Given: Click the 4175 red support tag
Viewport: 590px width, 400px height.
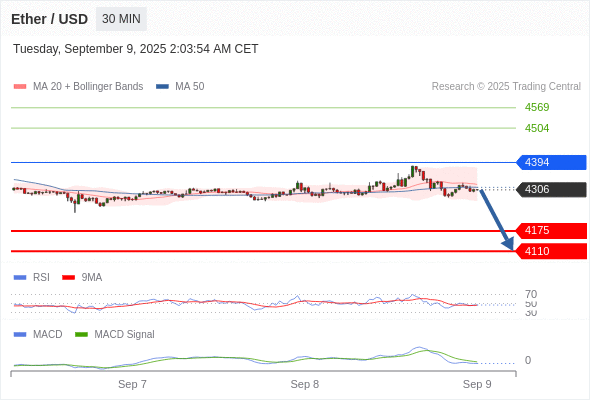Looking at the screenshot, I should coord(551,231).
